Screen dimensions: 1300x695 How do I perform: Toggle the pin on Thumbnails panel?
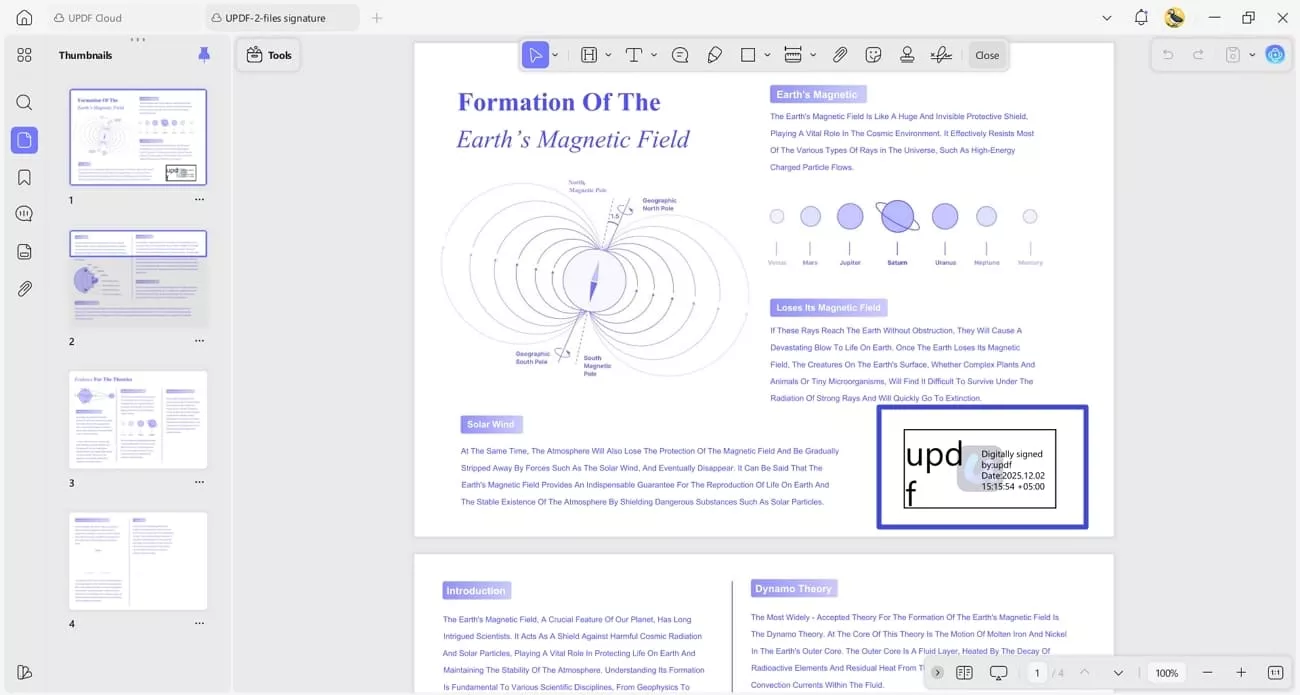(x=204, y=55)
